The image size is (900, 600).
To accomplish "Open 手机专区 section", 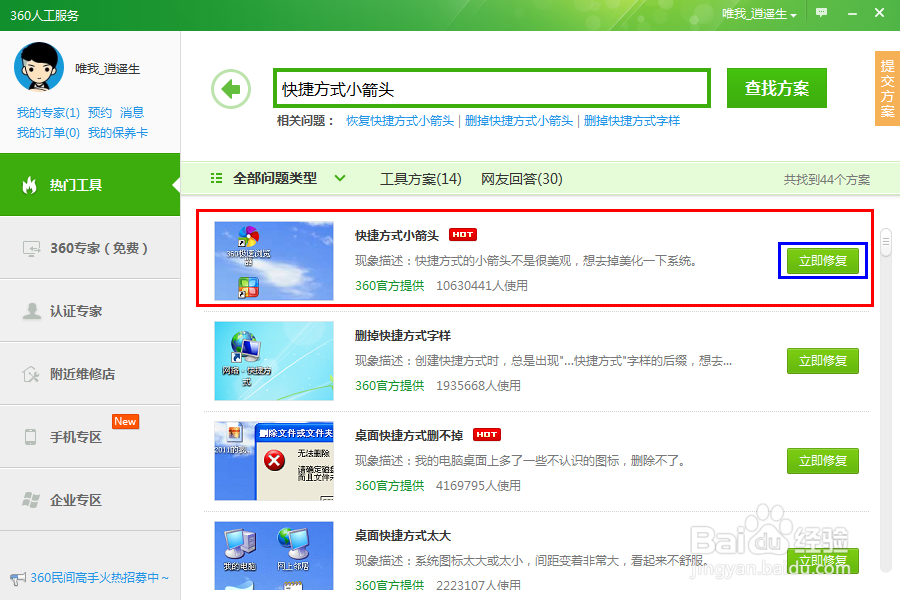I will (x=90, y=437).
